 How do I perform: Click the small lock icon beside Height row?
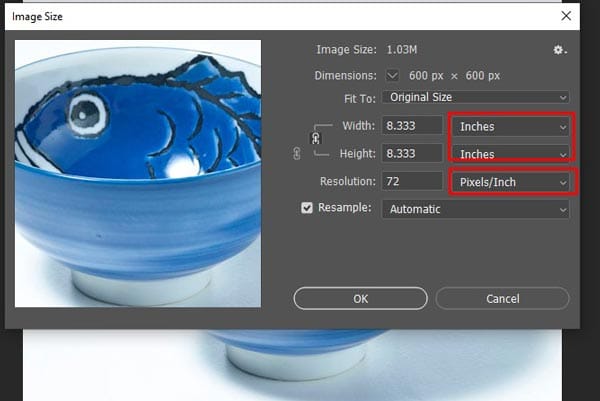pyautogui.click(x=297, y=153)
